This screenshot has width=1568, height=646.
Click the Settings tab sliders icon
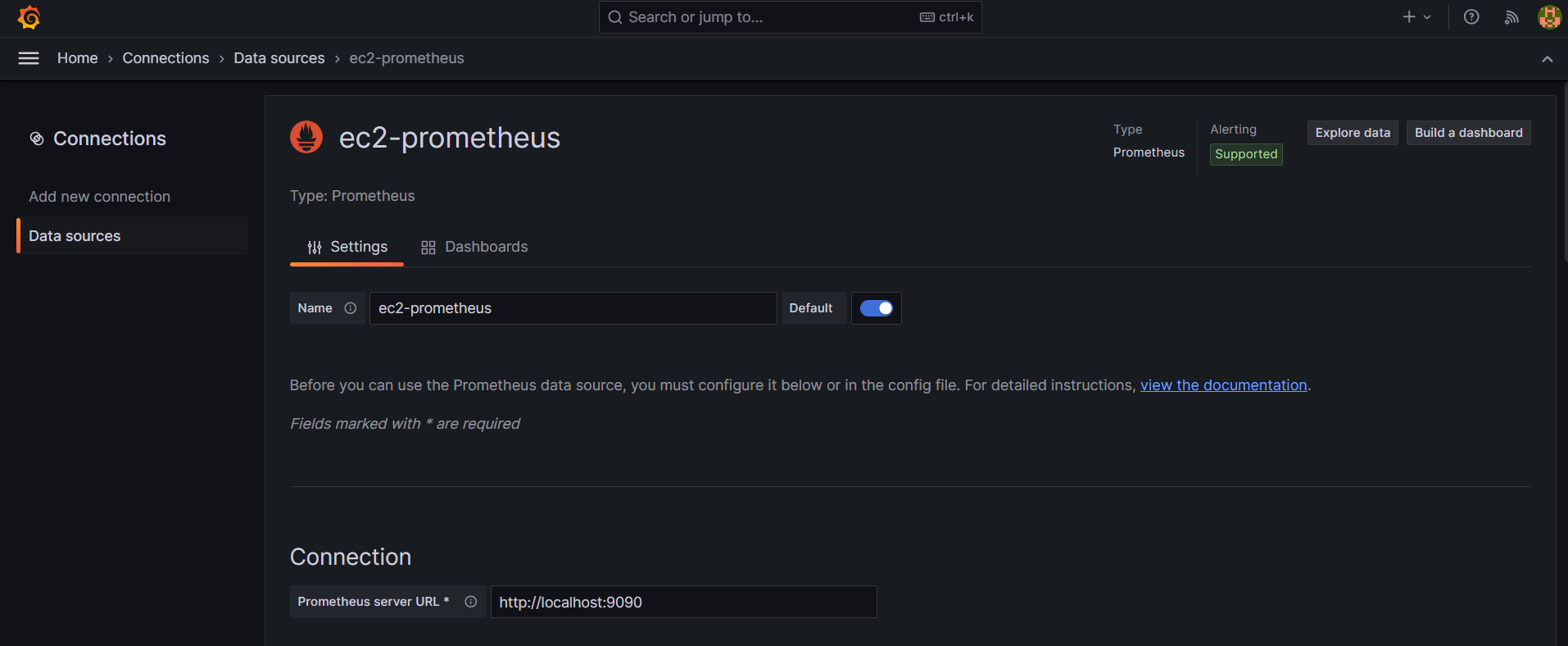pos(315,248)
